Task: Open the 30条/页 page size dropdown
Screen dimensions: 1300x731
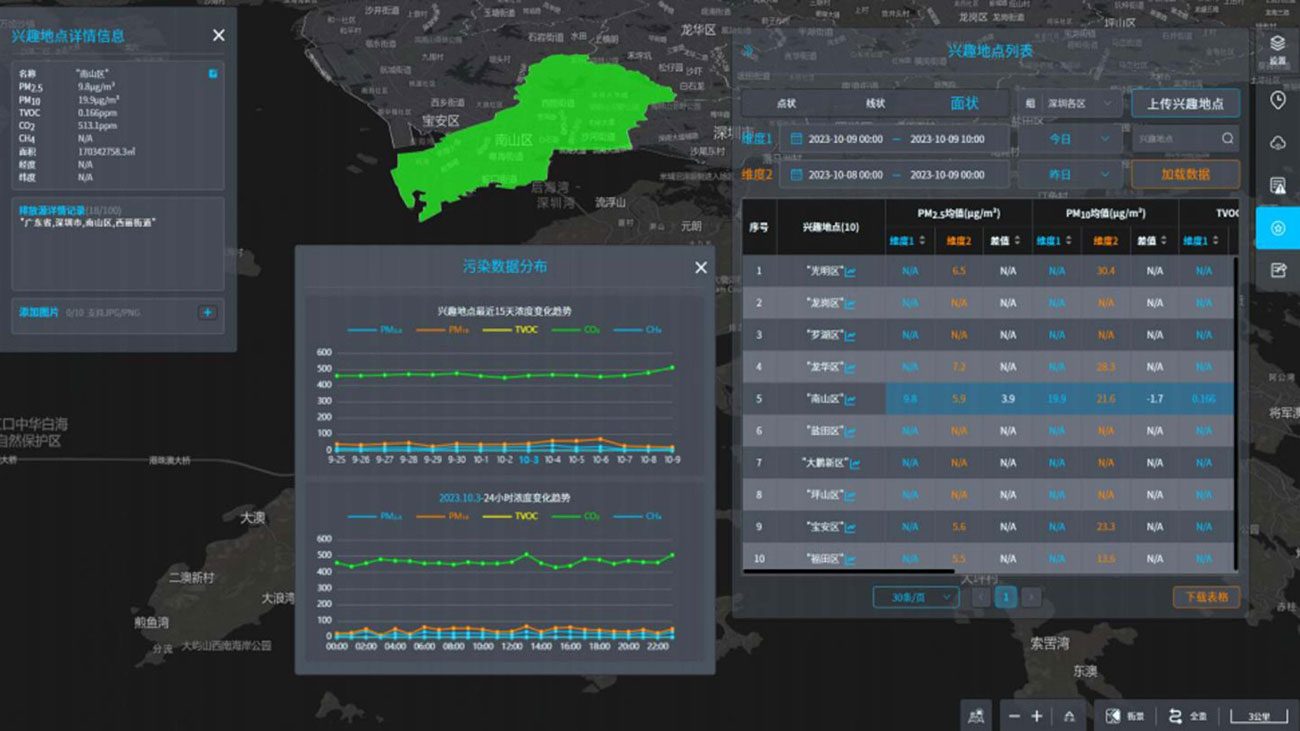Action: click(915, 597)
